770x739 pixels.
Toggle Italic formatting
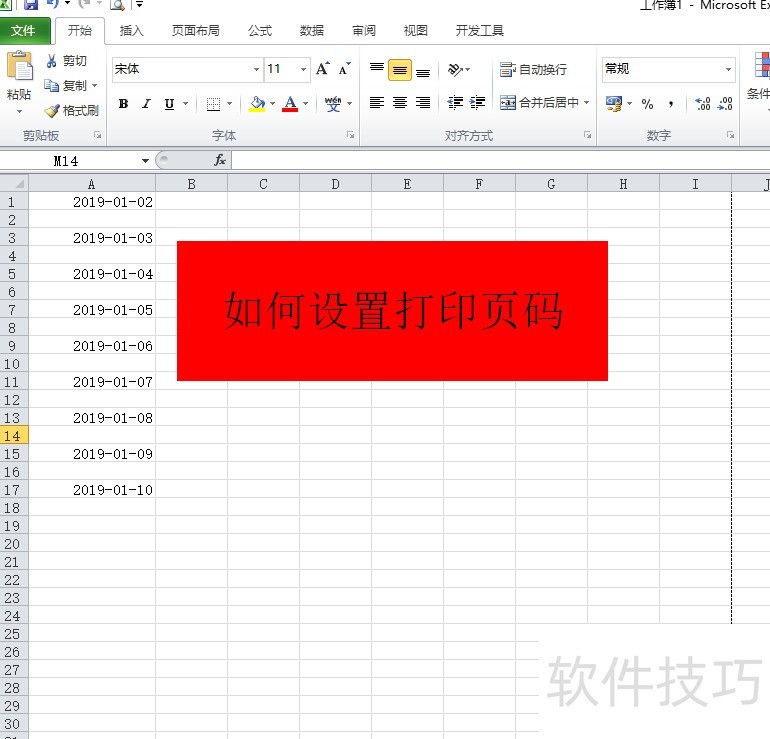click(x=146, y=104)
